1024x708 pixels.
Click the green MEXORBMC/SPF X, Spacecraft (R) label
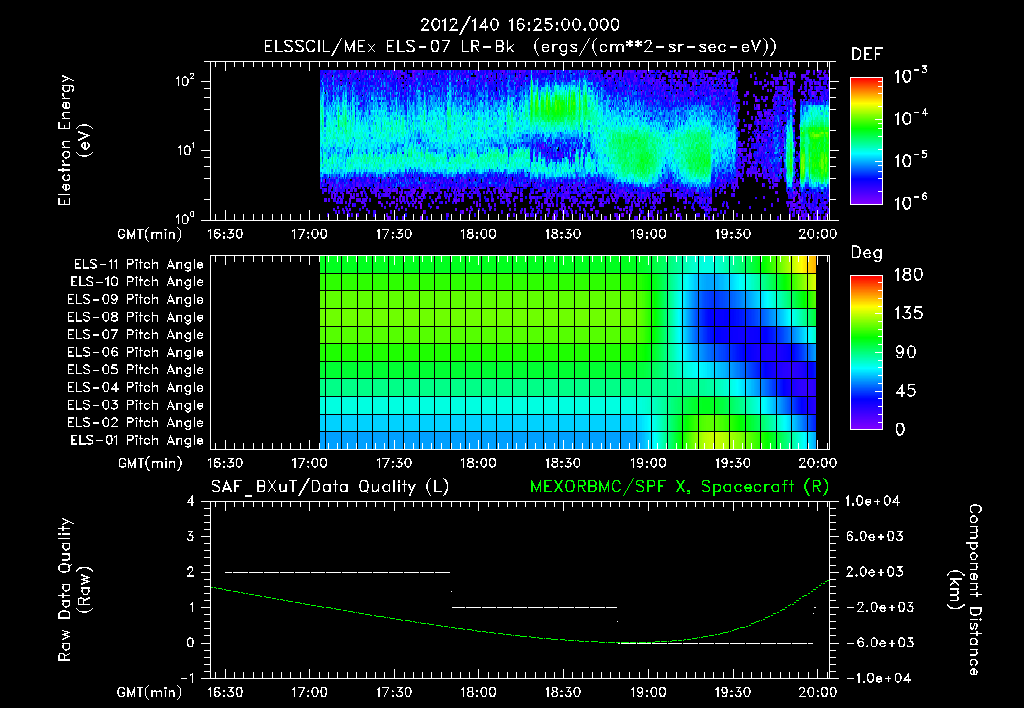click(x=679, y=487)
